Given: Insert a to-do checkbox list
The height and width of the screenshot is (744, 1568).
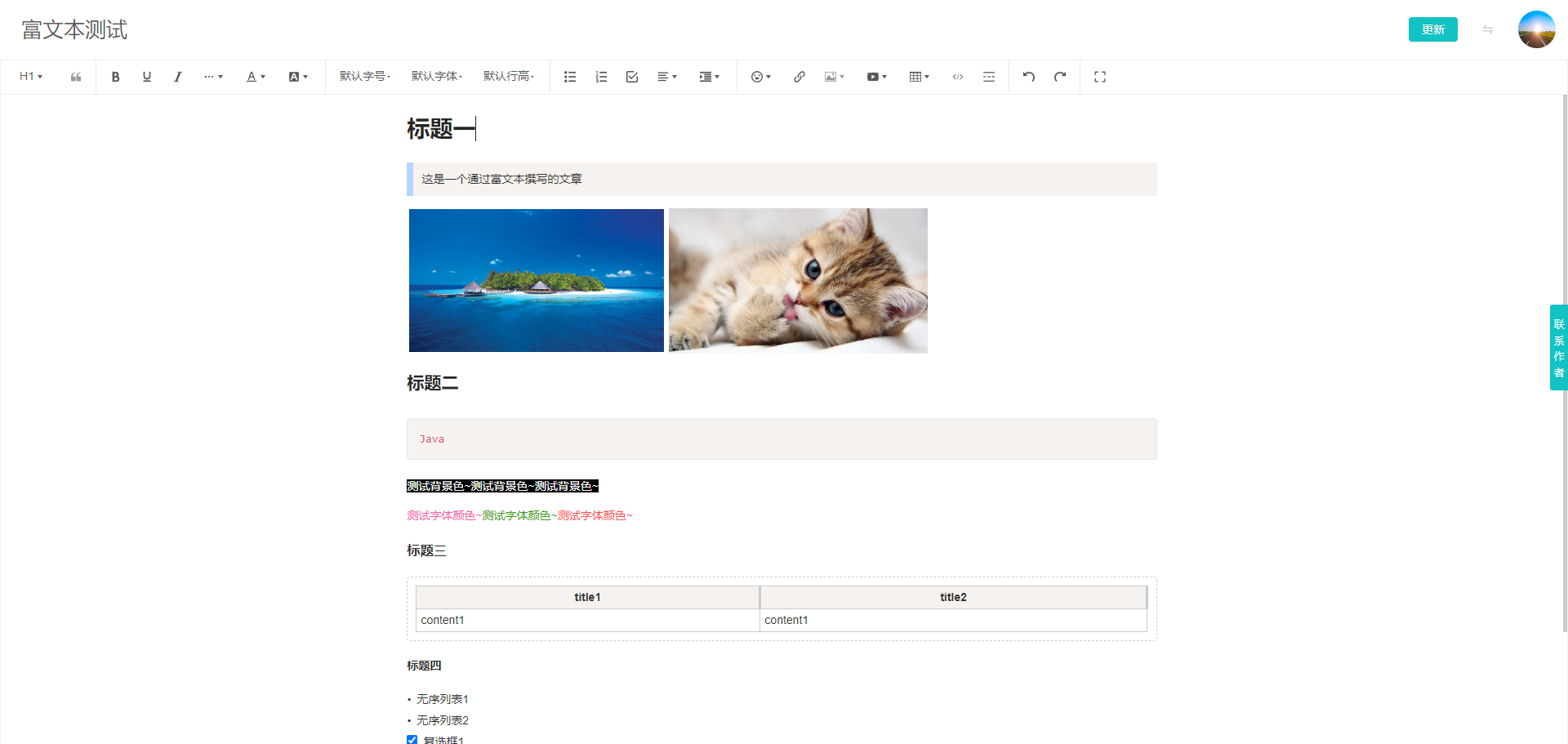Looking at the screenshot, I should click(632, 77).
